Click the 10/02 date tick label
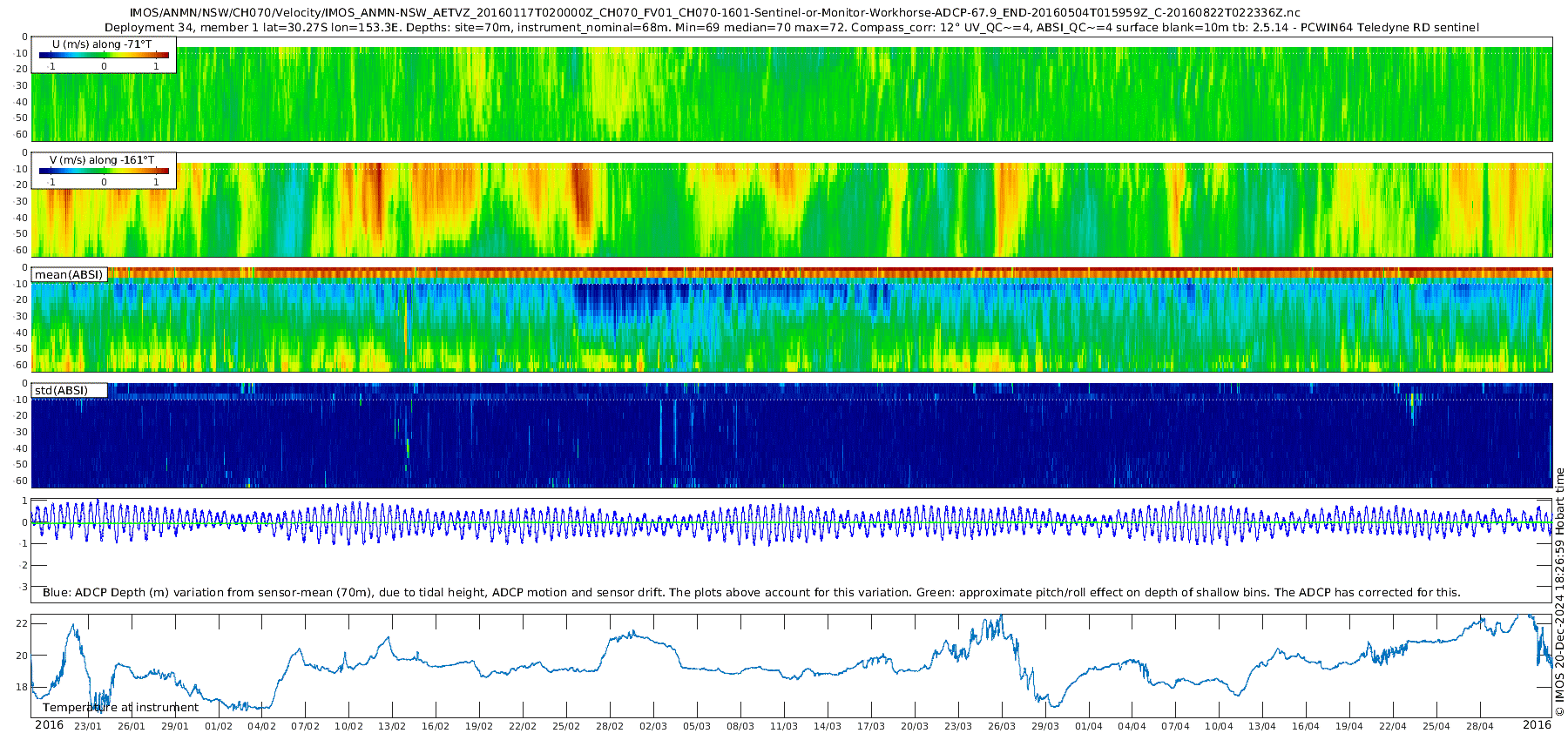This screenshot has height=740, width=1568. 348,726
